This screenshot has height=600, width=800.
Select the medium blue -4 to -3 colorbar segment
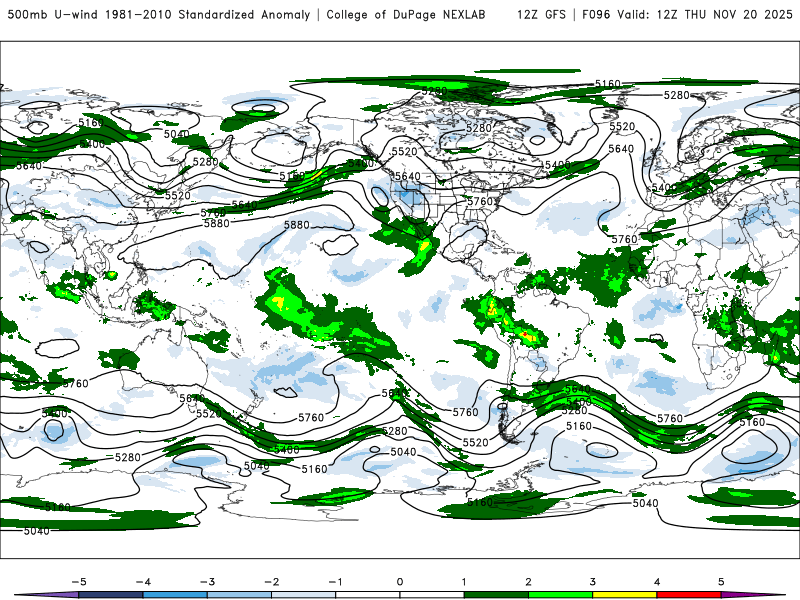pos(175,595)
